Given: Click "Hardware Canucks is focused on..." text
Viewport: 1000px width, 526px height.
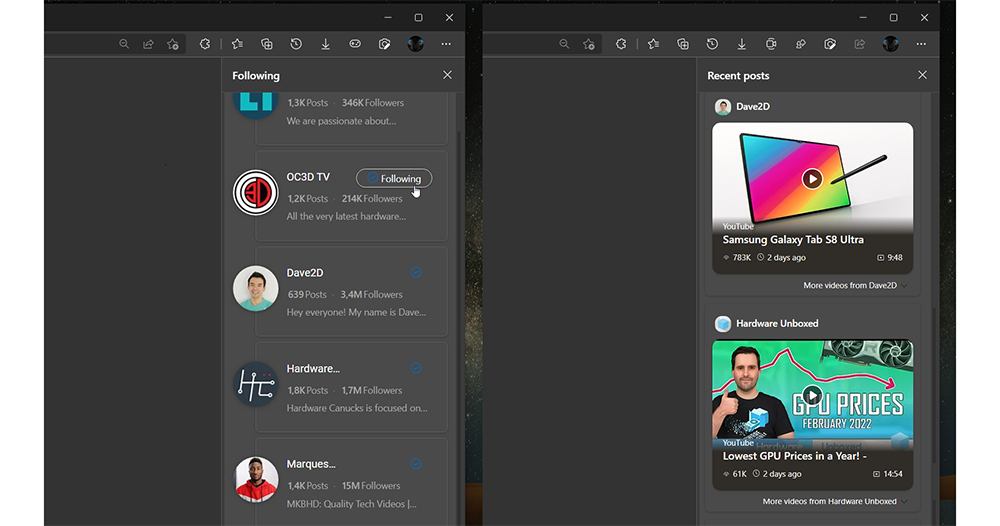Looking at the screenshot, I should point(357,408).
